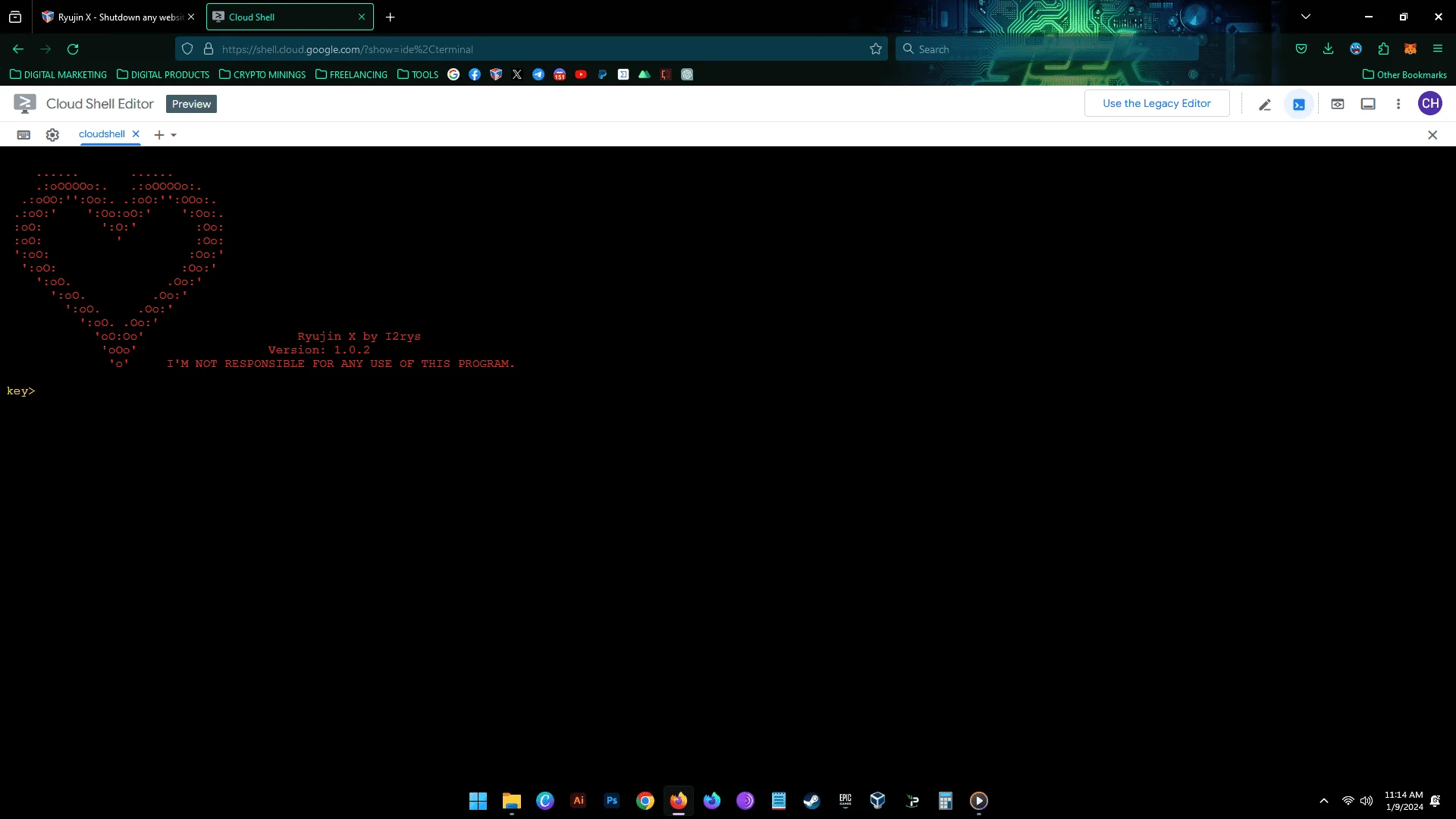Click the browser Search field

click(1046, 49)
